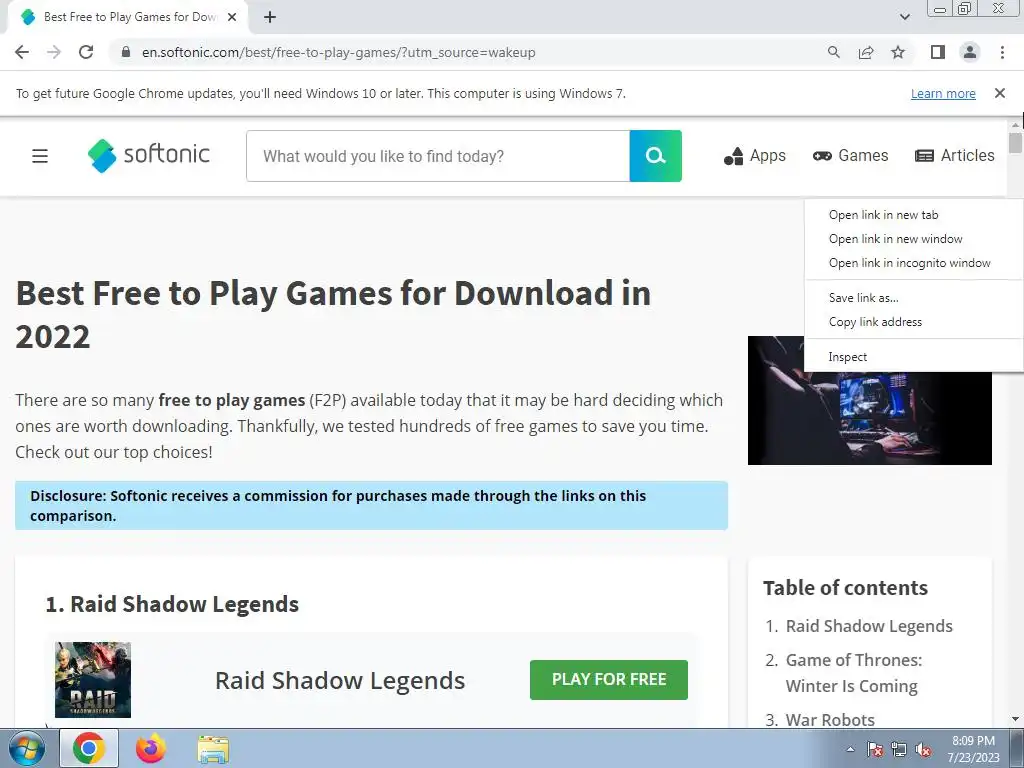Open Windows Start menu

[26, 748]
